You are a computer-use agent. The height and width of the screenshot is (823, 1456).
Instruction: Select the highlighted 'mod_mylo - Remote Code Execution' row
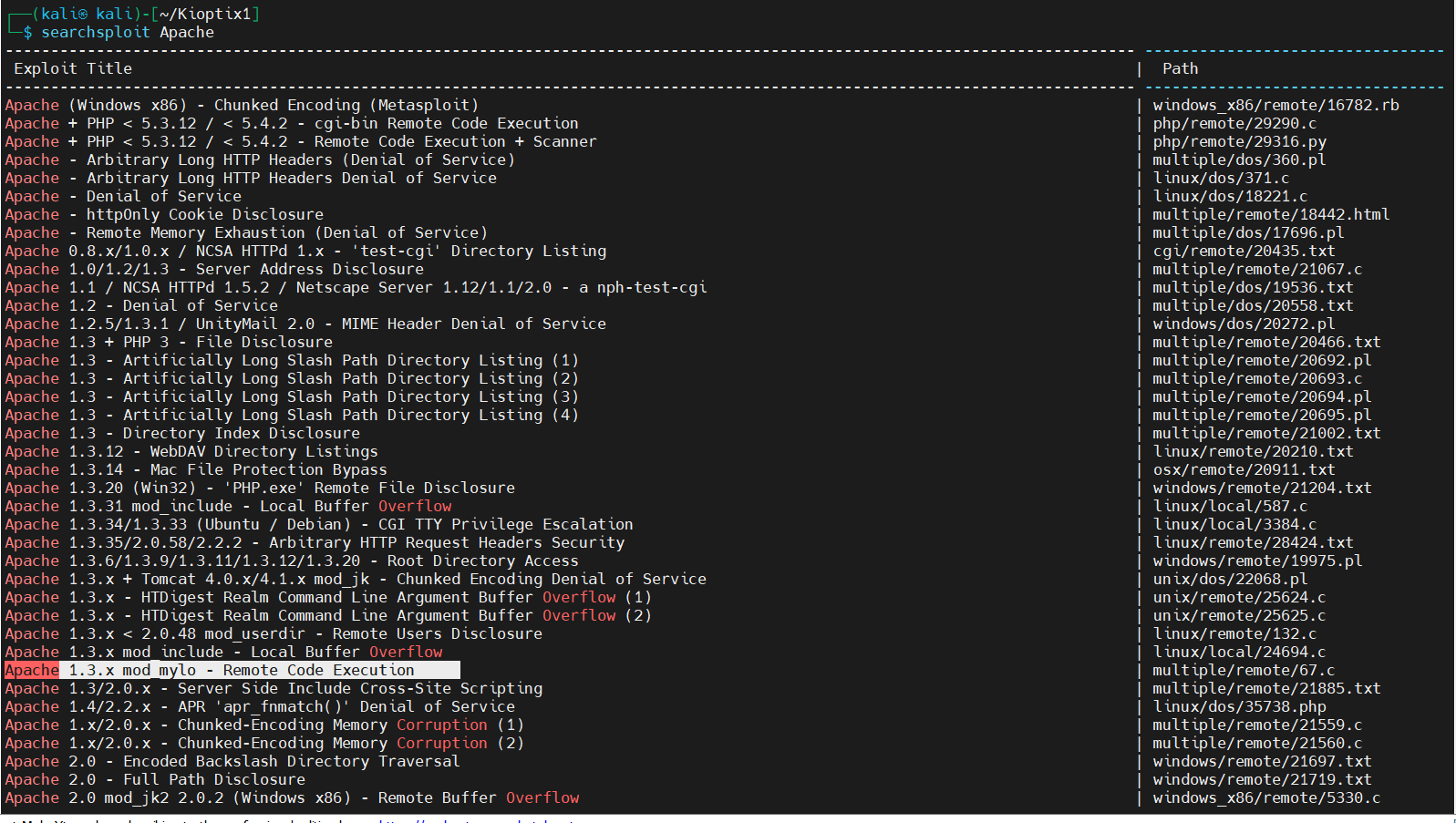232,670
